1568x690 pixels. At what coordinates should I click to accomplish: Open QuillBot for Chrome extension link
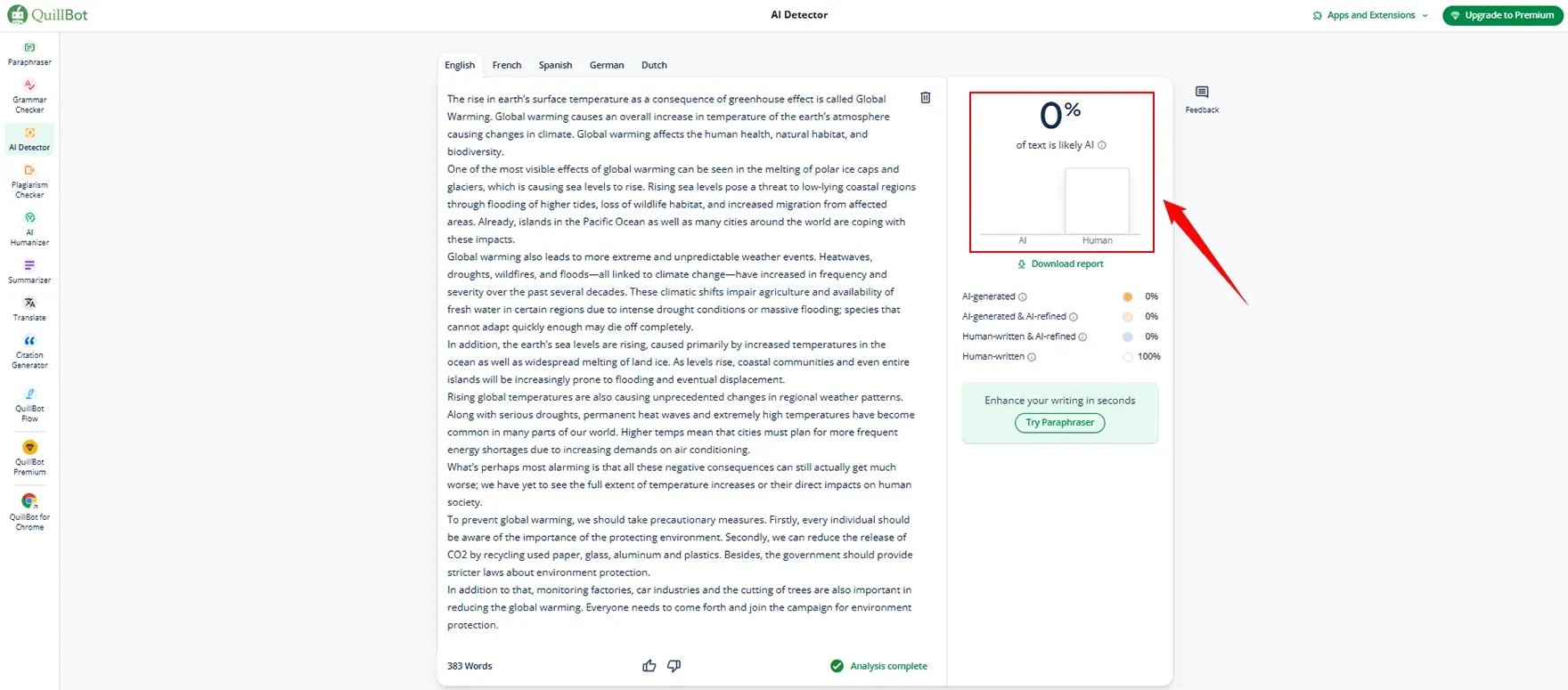pyautogui.click(x=29, y=512)
